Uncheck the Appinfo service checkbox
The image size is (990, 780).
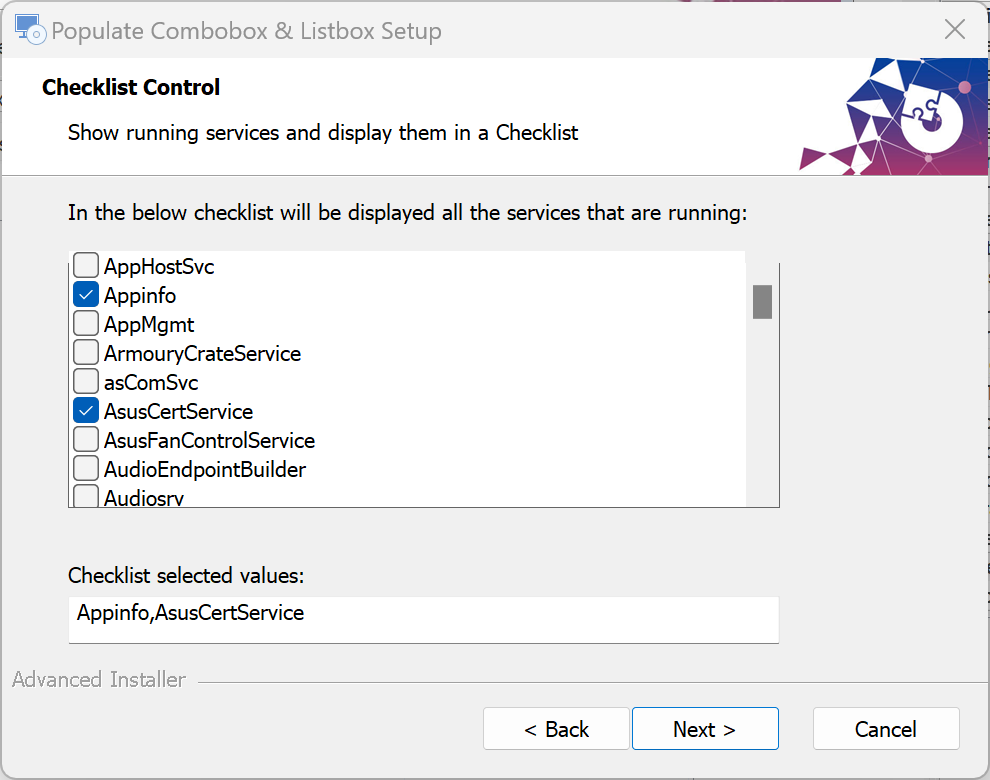click(x=86, y=295)
